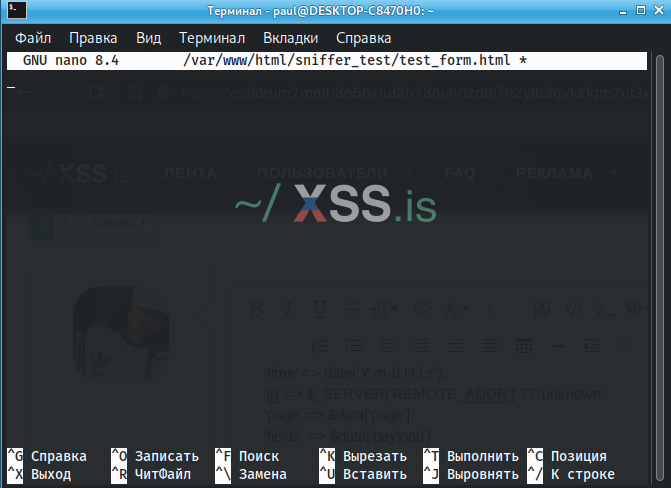Click the ^\ Замена shortcut hint

pyautogui.click(x=251, y=475)
